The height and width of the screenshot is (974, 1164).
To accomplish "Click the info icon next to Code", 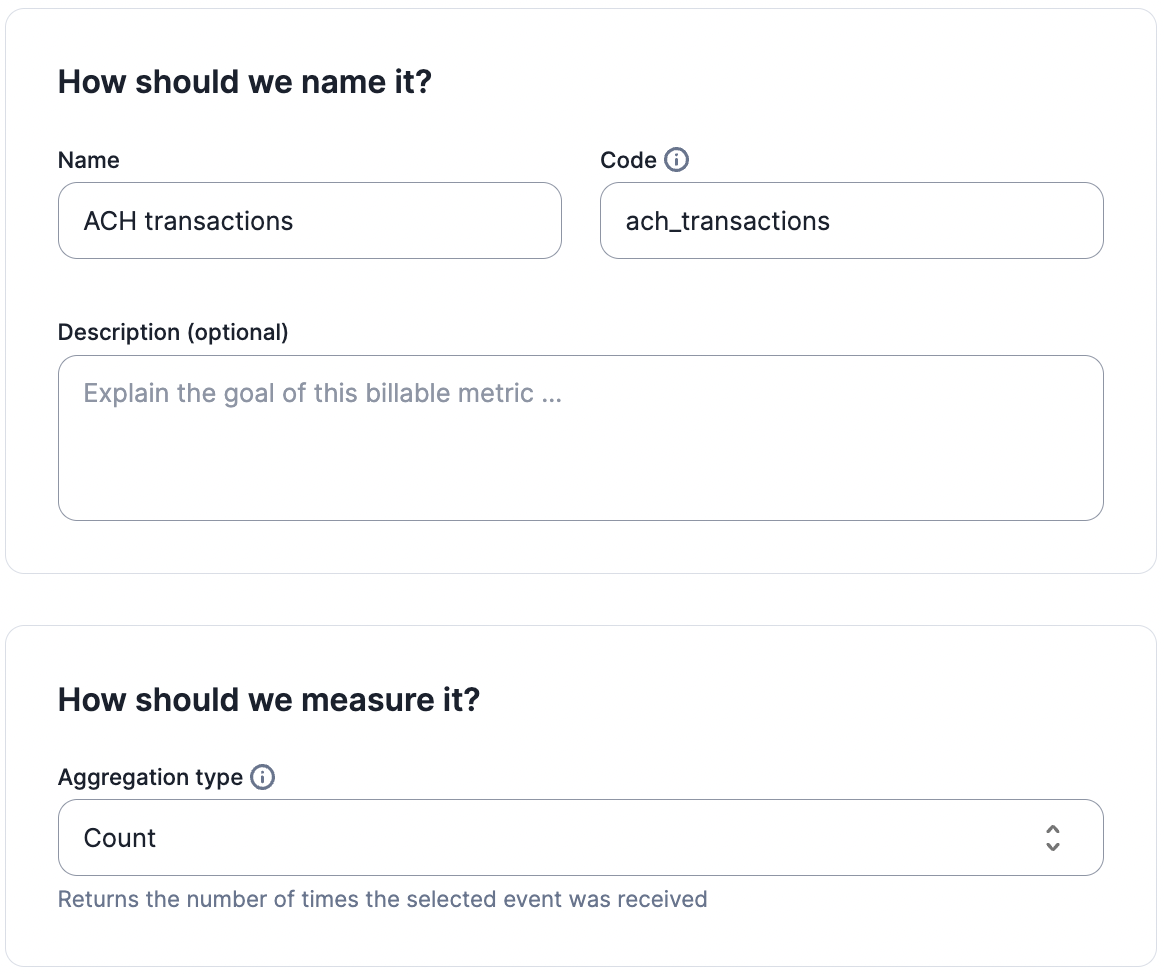I will [677, 160].
